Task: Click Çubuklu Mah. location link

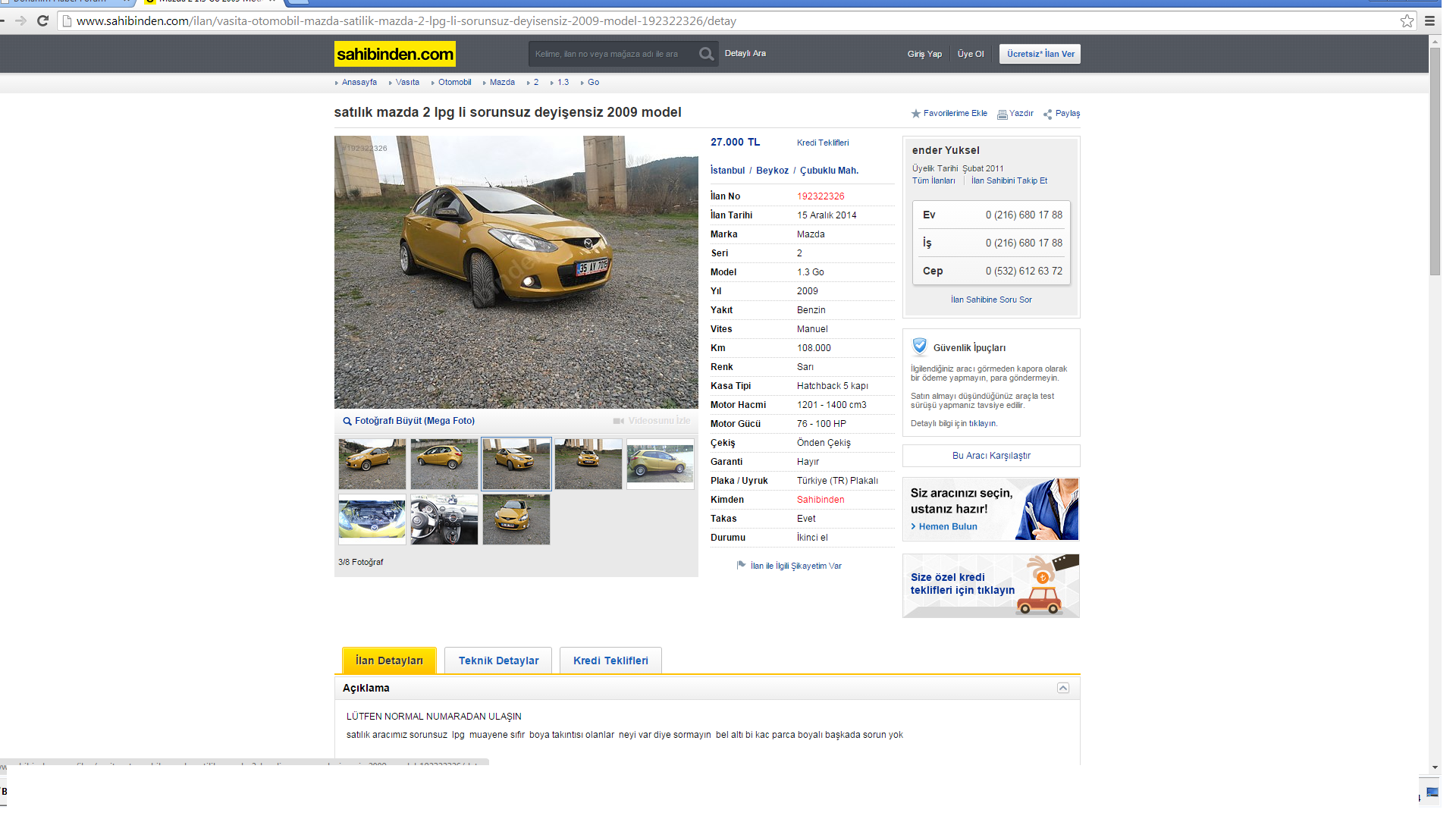Action: click(829, 171)
